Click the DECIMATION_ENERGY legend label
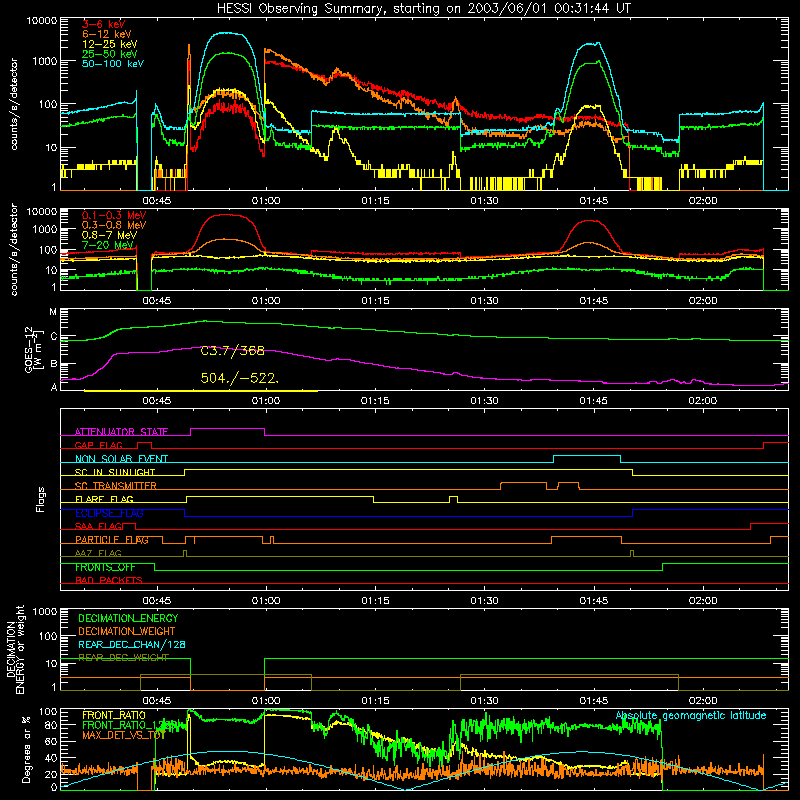Image resolution: width=800 pixels, height=800 pixels. 128,618
